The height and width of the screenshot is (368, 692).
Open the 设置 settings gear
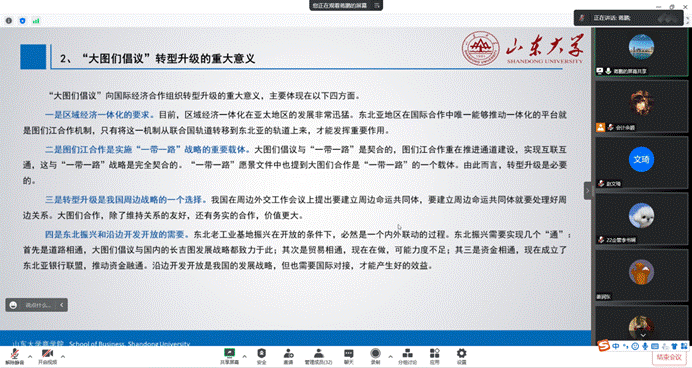point(461,357)
